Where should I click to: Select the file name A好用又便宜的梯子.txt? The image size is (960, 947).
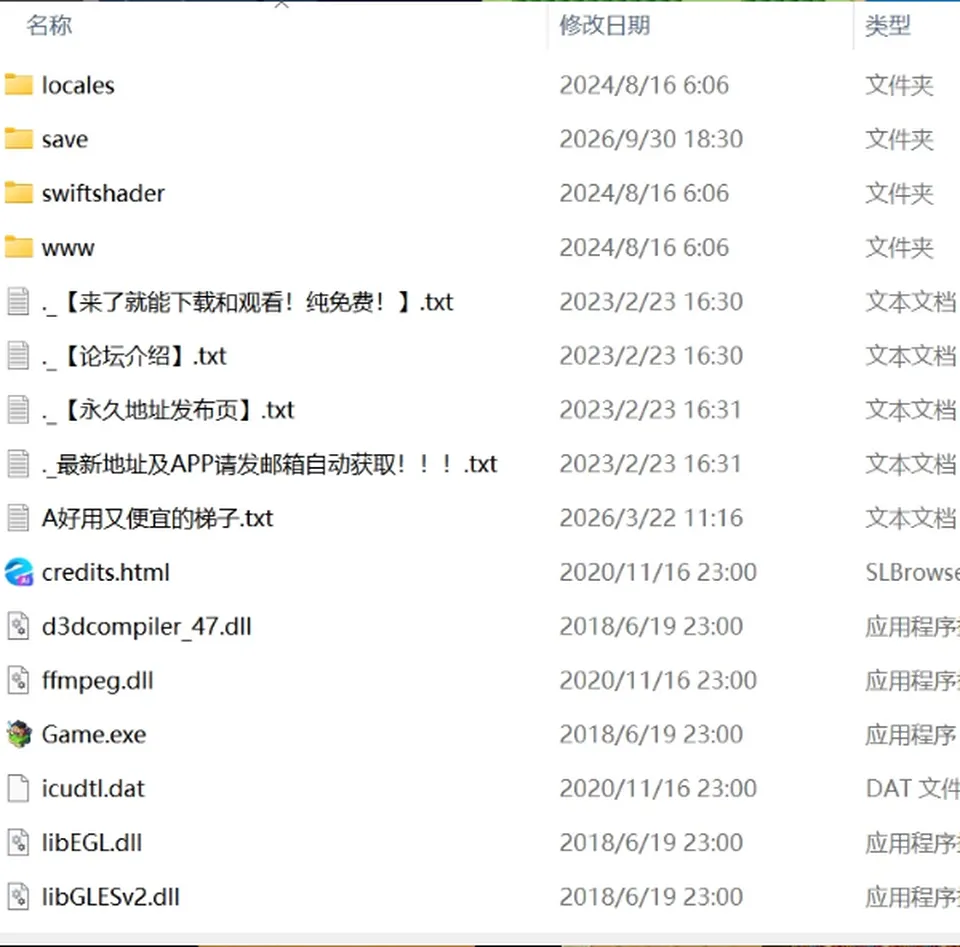pos(157,518)
